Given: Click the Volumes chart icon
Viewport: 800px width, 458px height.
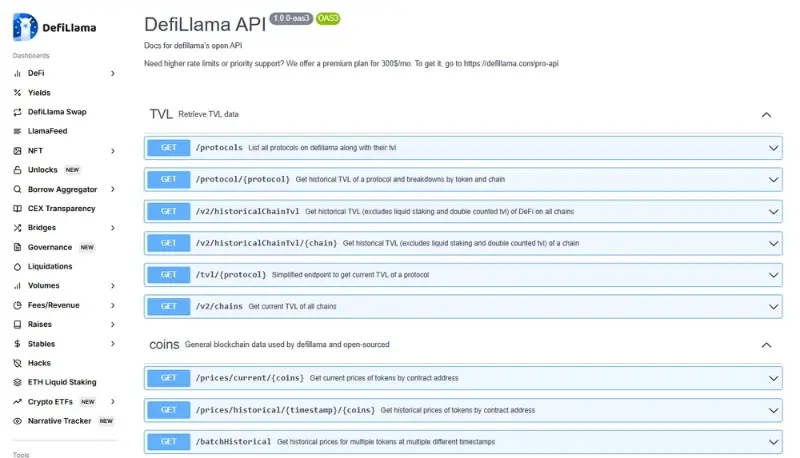Looking at the screenshot, I should click(17, 286).
